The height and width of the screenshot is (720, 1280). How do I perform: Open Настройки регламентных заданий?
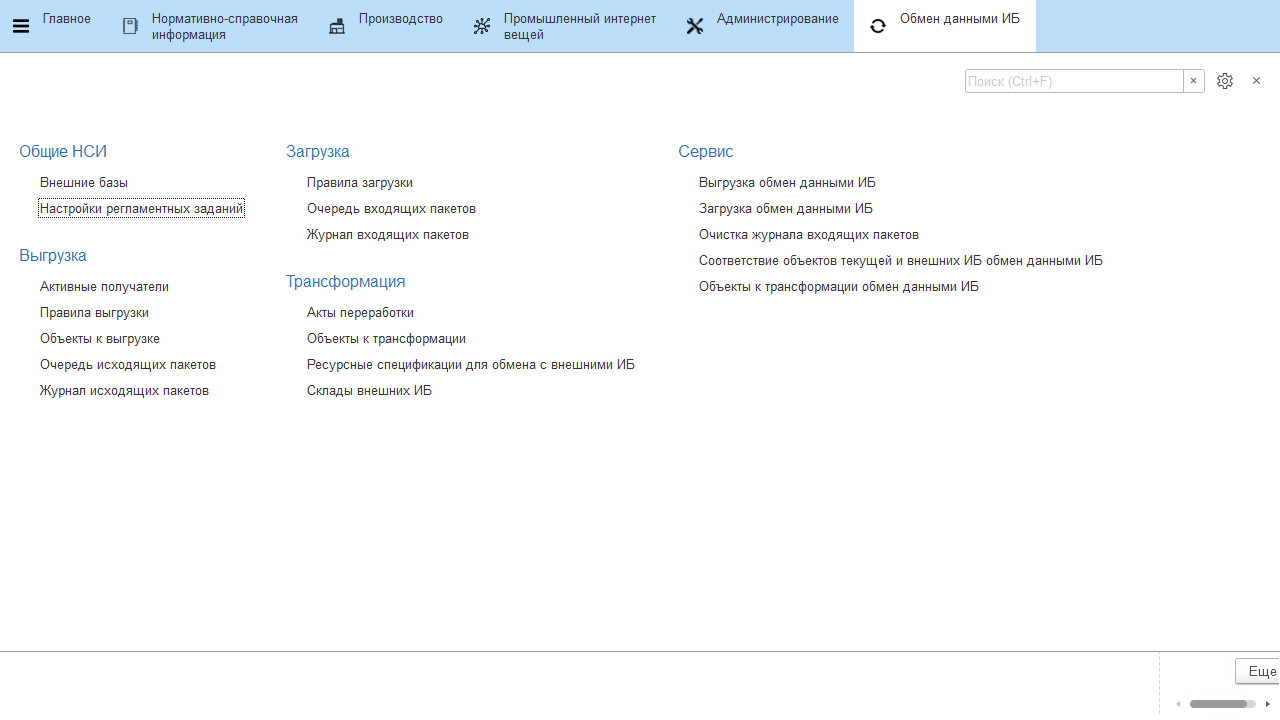point(141,209)
